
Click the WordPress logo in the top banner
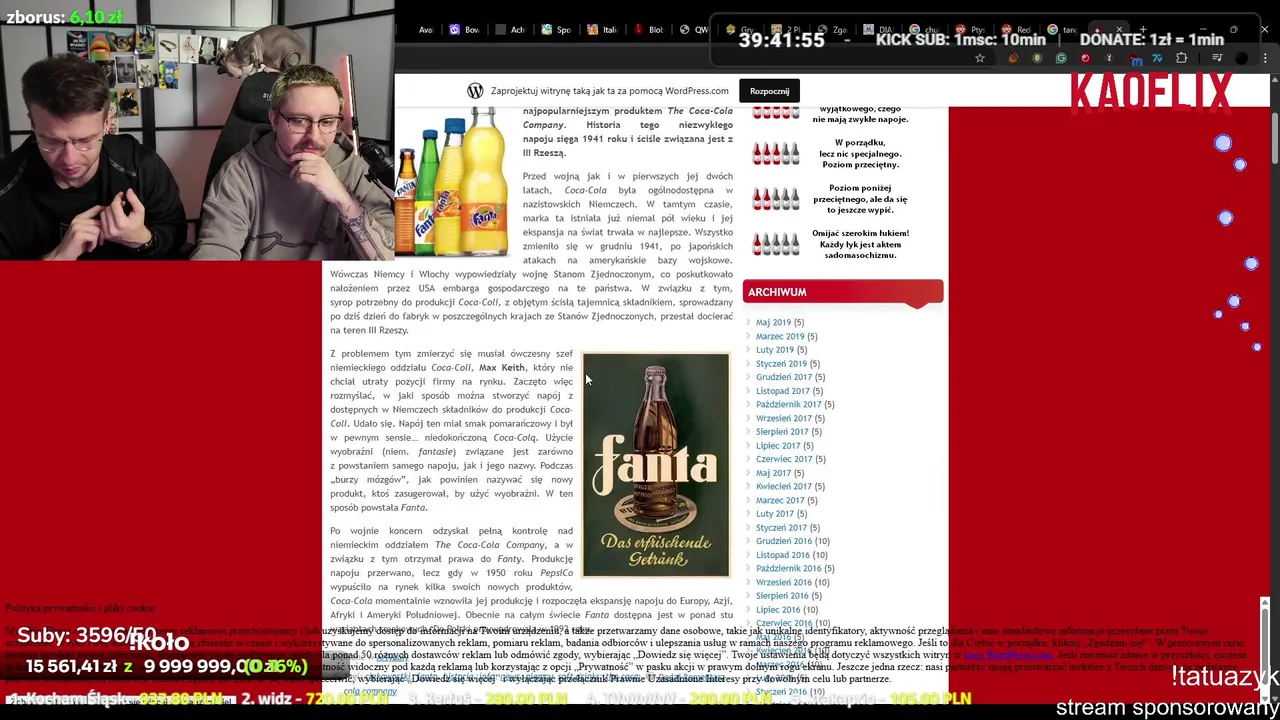tap(475, 91)
